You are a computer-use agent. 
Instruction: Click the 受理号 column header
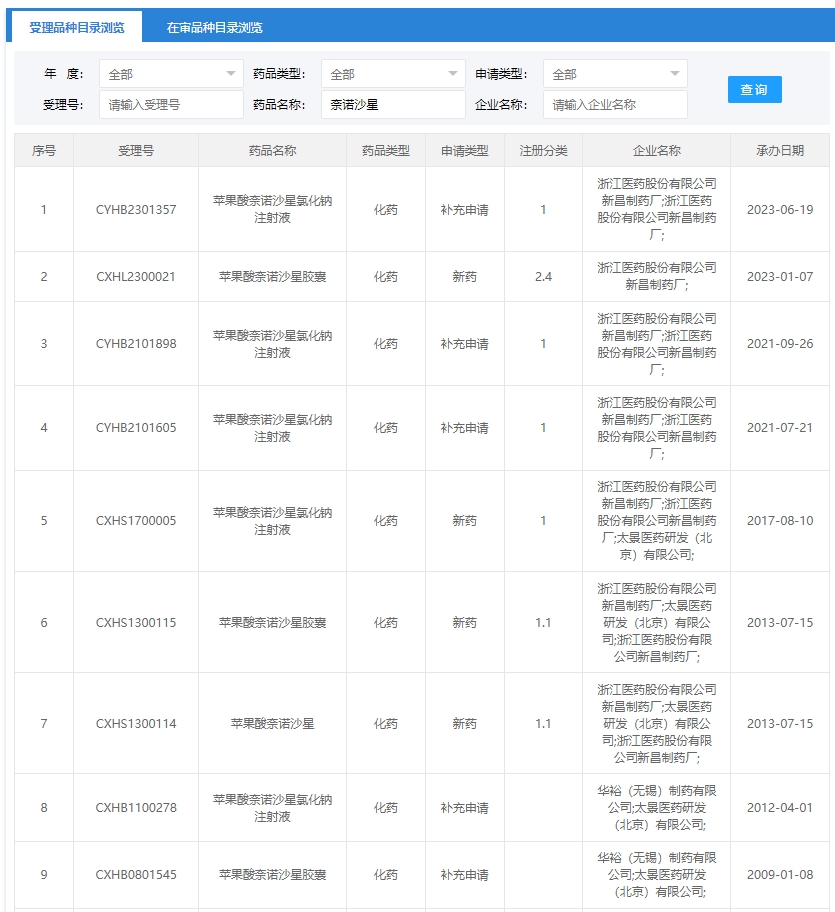(136, 151)
